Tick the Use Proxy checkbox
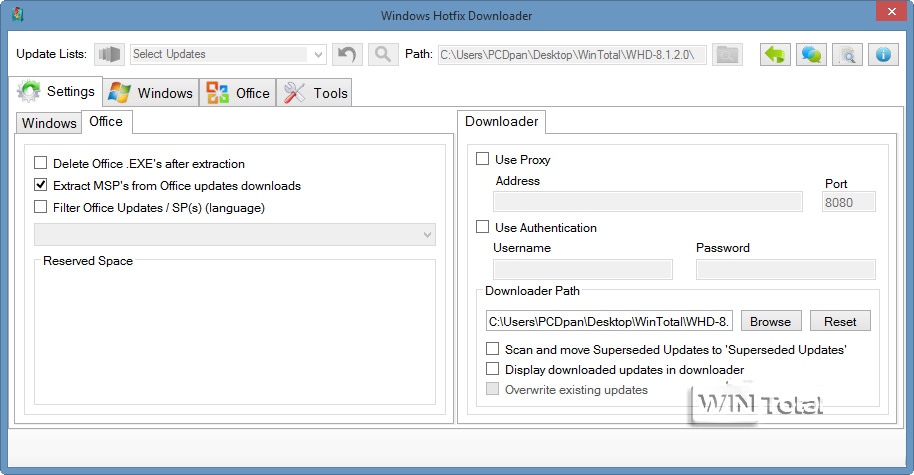The image size is (914, 475). click(x=482, y=159)
